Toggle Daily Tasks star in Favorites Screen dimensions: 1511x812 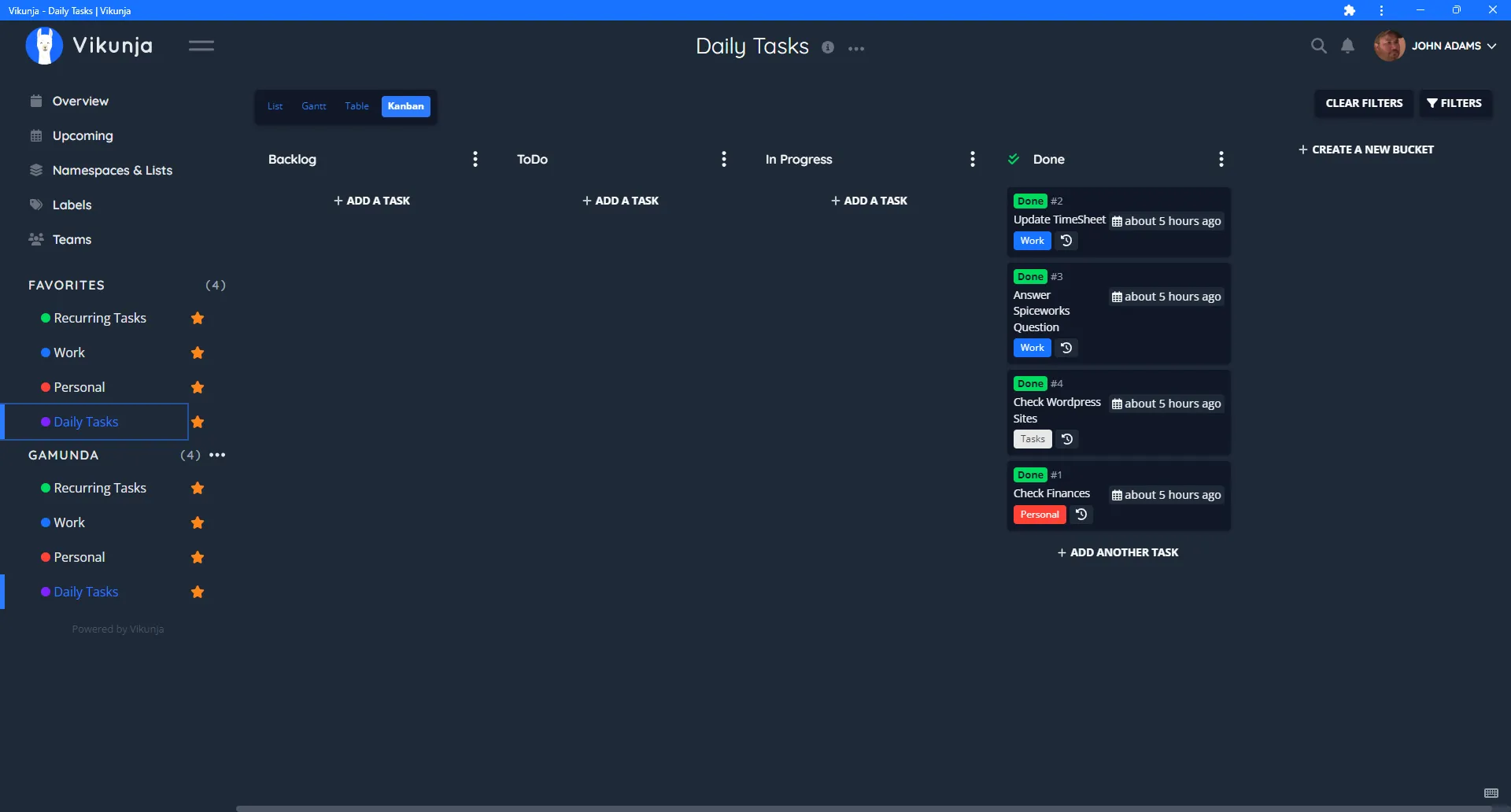(x=198, y=422)
